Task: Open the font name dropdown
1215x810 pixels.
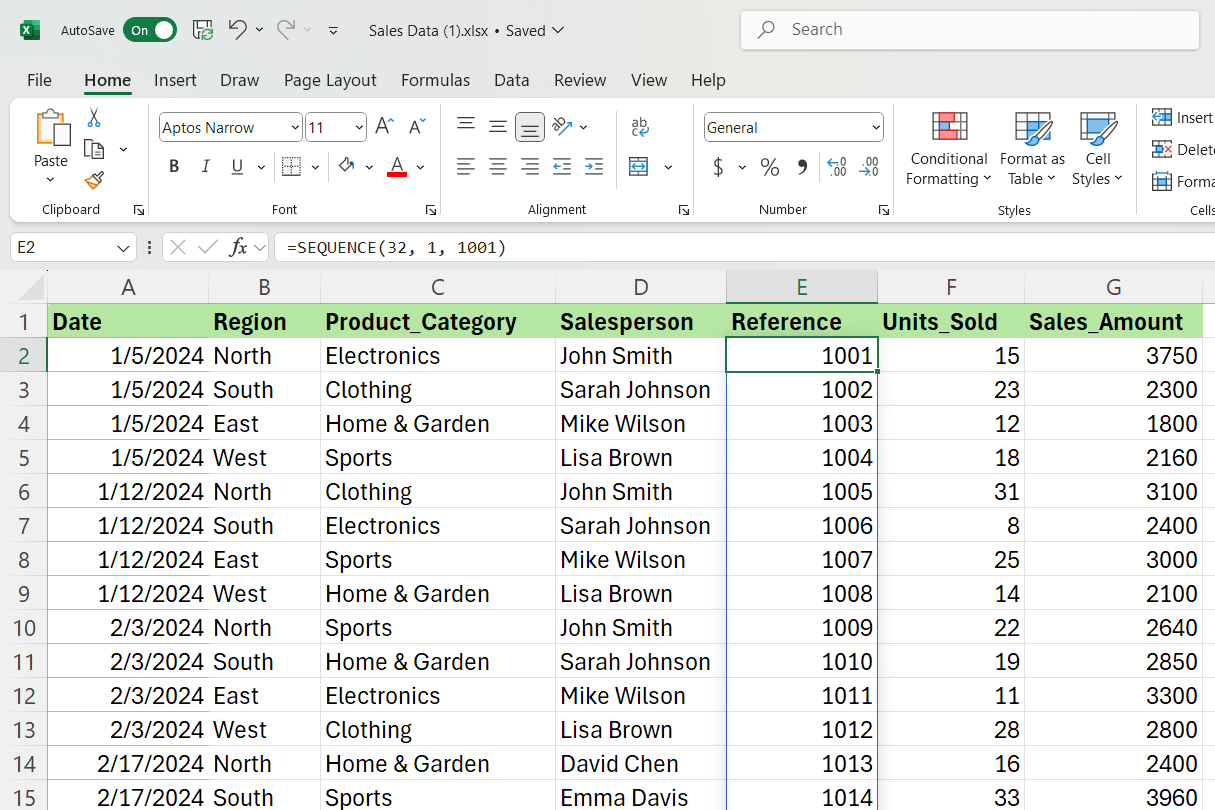Action: click(x=295, y=128)
